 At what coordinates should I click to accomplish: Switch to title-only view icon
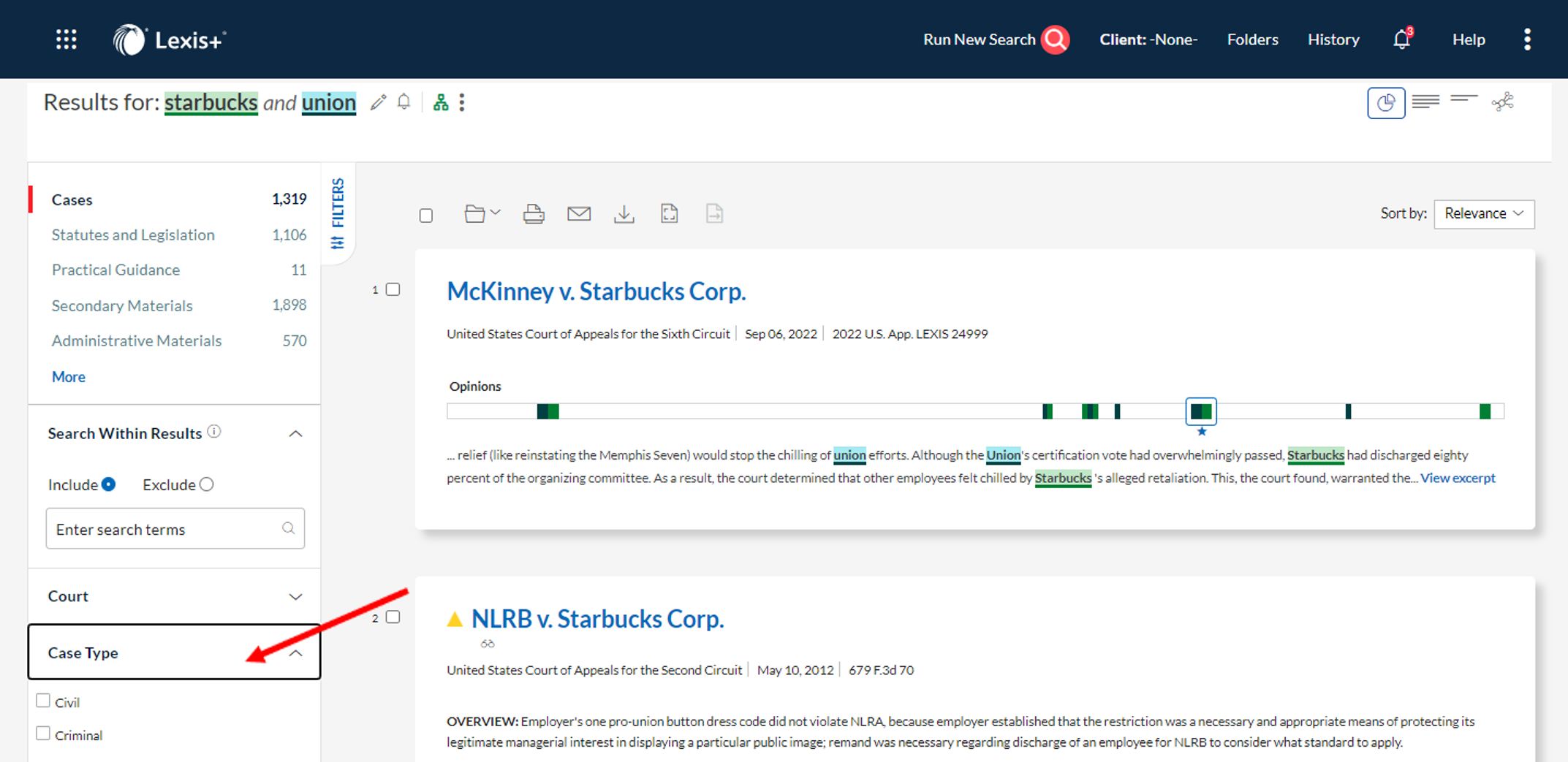tap(1464, 99)
